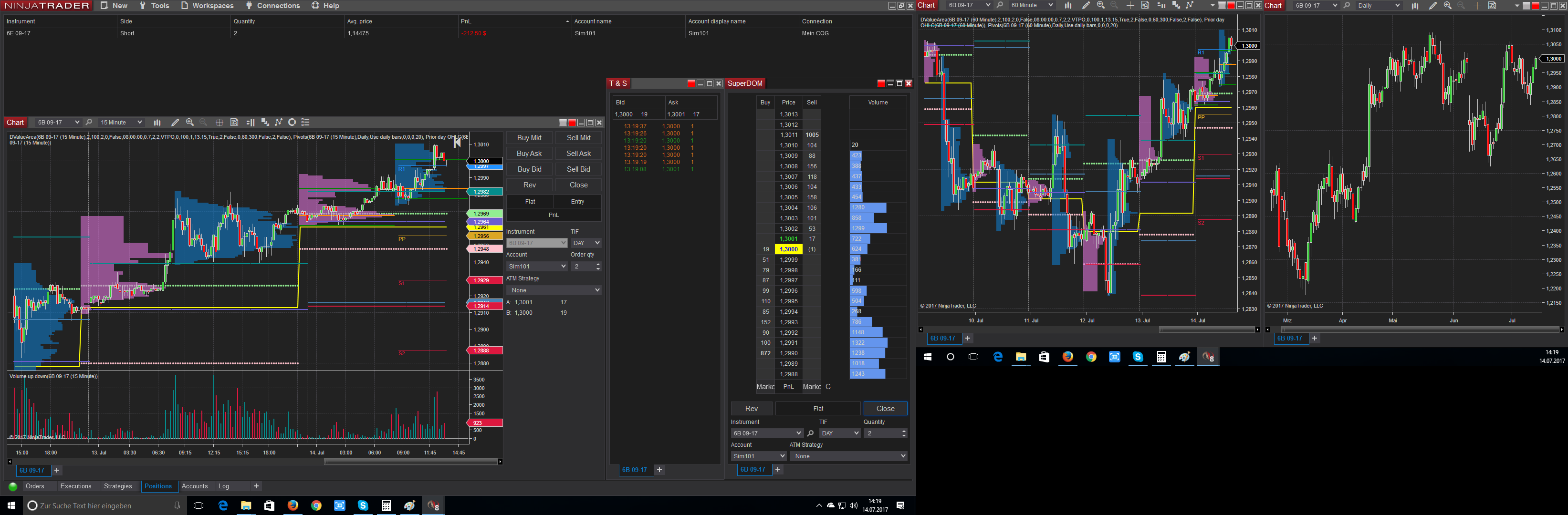The height and width of the screenshot is (515, 1568).
Task: Click the Buy Ask button
Action: (529, 154)
